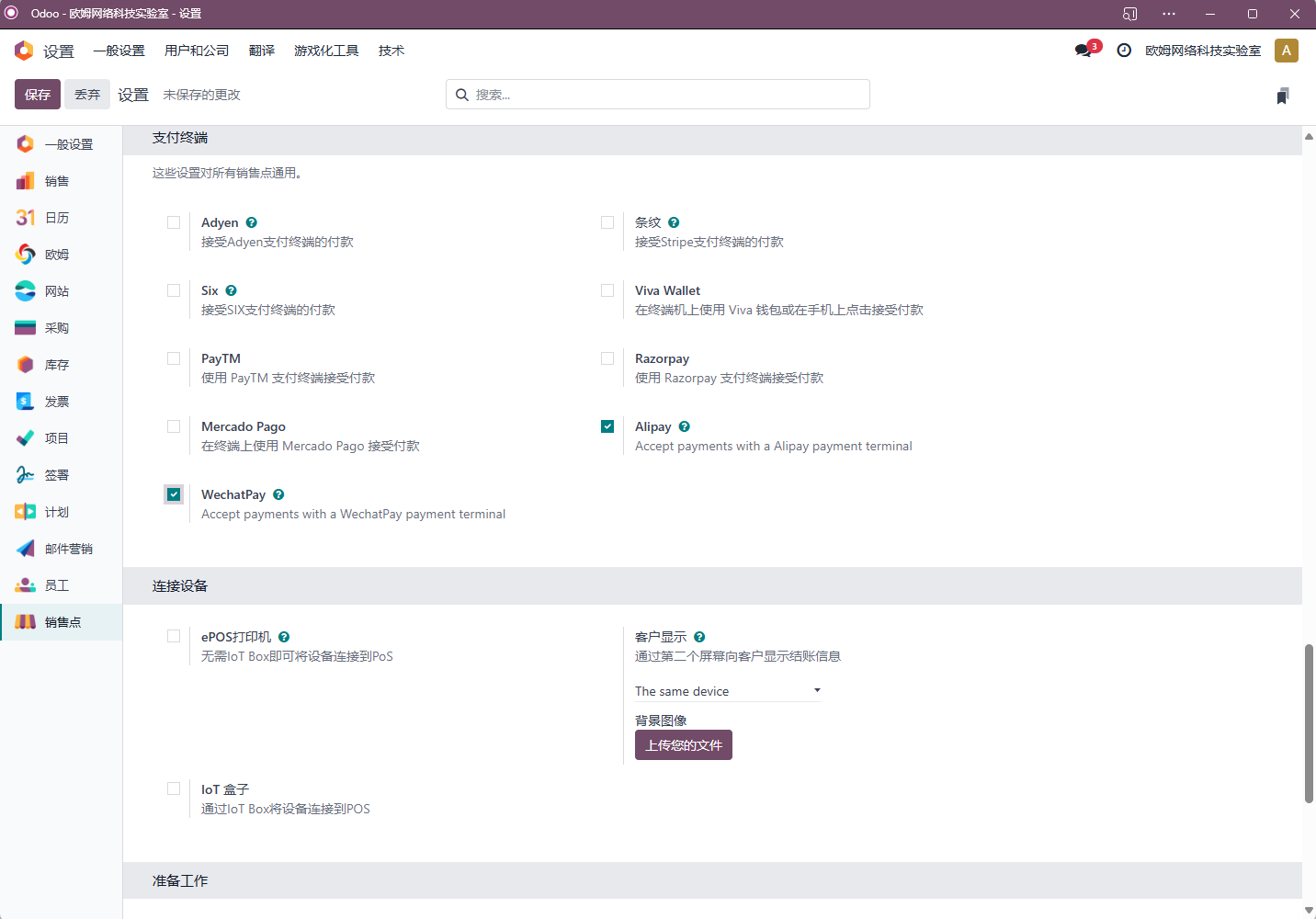Click the 搜索 search input field
This screenshot has height=919, width=1316.
point(658,95)
